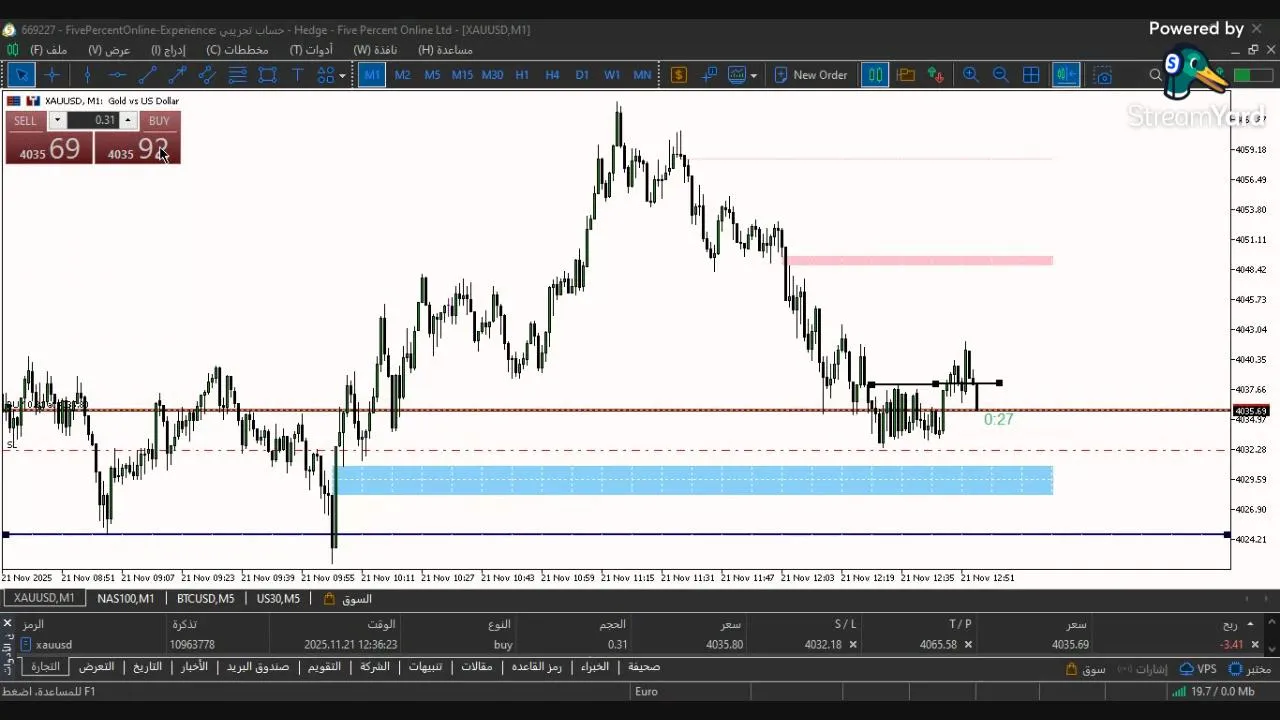Select the horizontal line tool
This screenshot has width=1280, height=720.
coord(117,75)
